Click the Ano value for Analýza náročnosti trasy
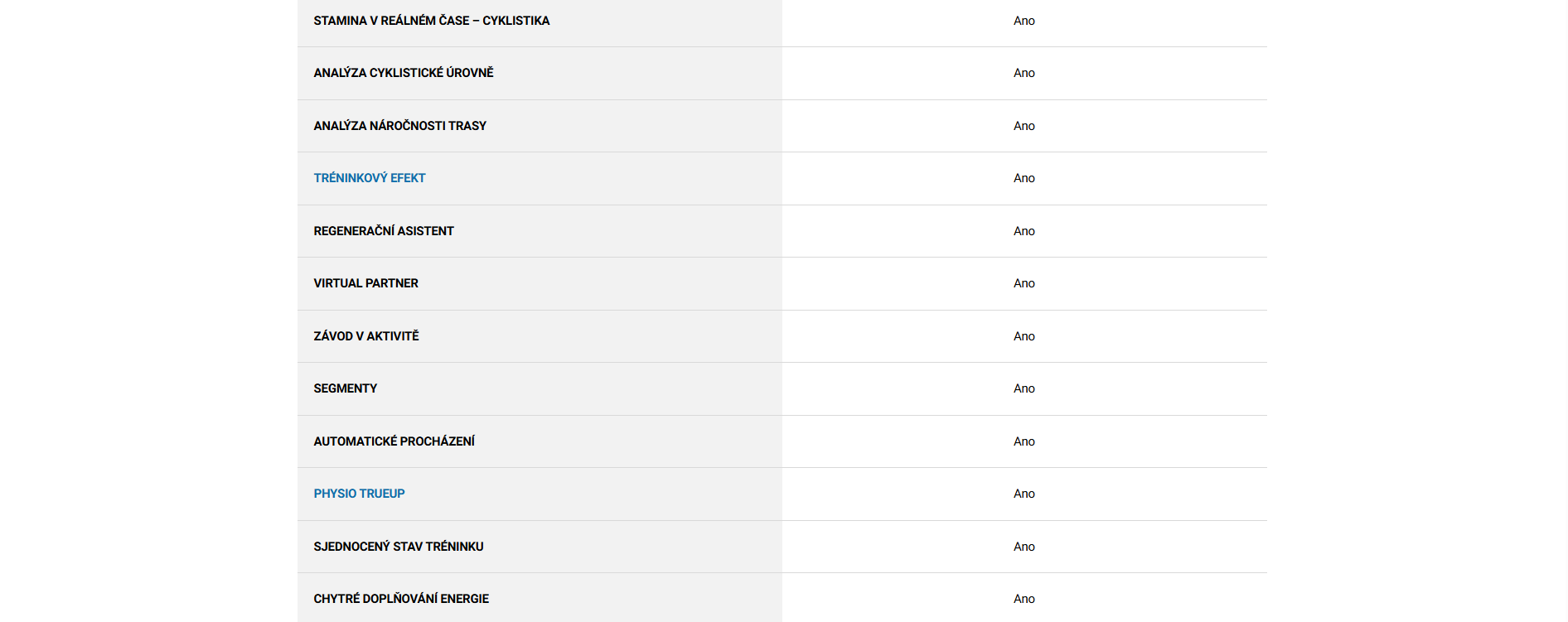Viewport: 1568px width, 622px height. click(1024, 126)
